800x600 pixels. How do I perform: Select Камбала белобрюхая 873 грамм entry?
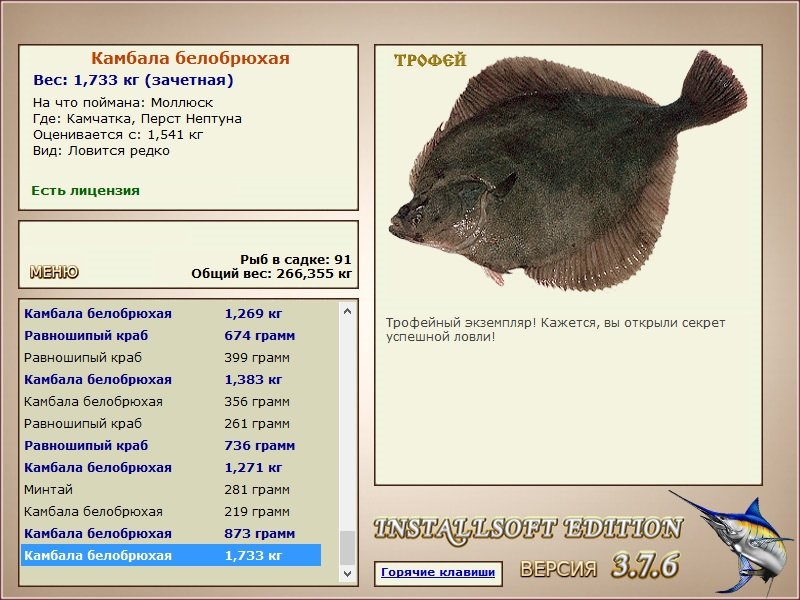pos(171,533)
